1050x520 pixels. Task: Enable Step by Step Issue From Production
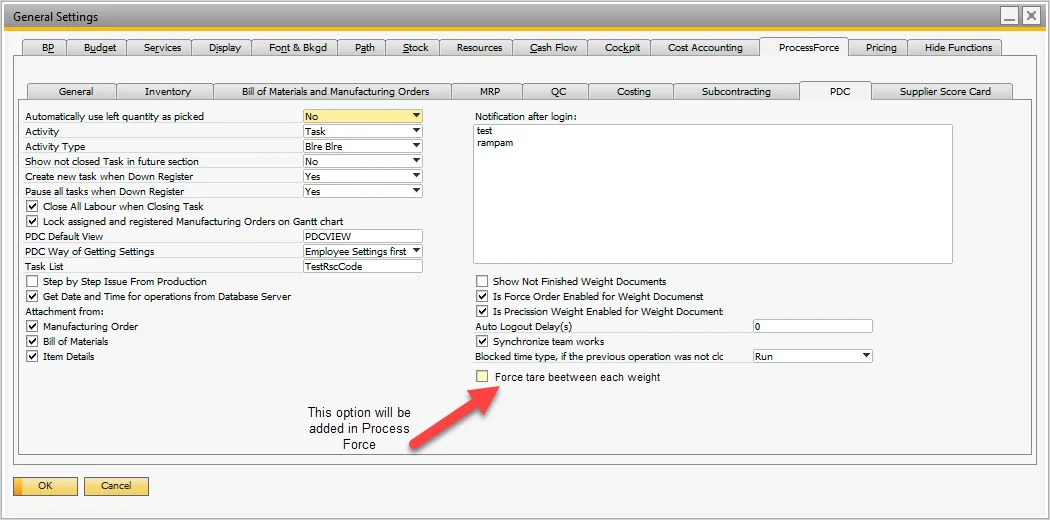point(32,282)
